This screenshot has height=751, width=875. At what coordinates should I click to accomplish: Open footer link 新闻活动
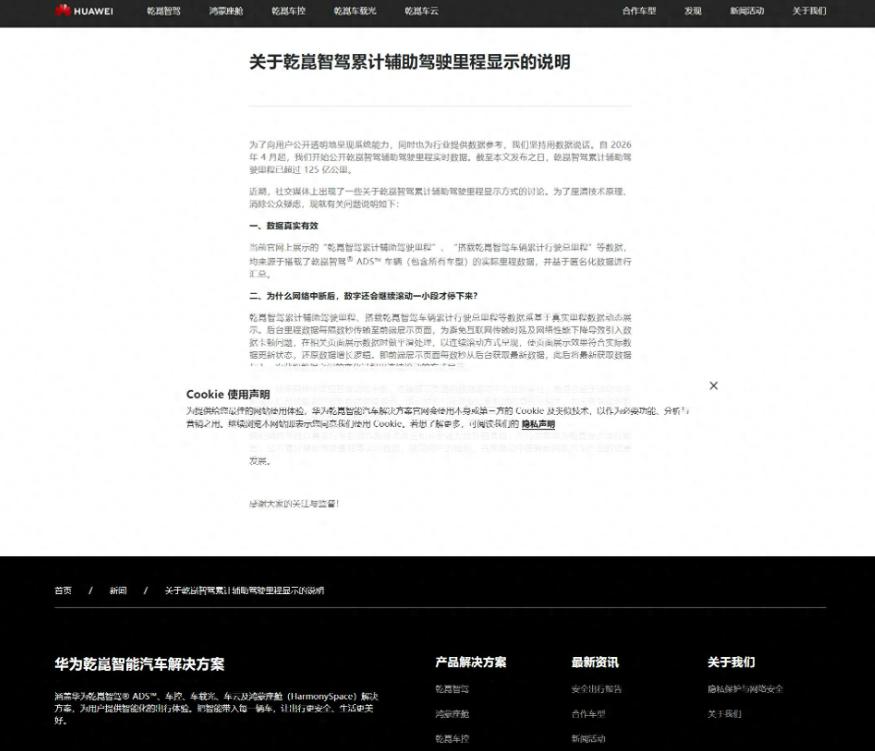tap(588, 739)
